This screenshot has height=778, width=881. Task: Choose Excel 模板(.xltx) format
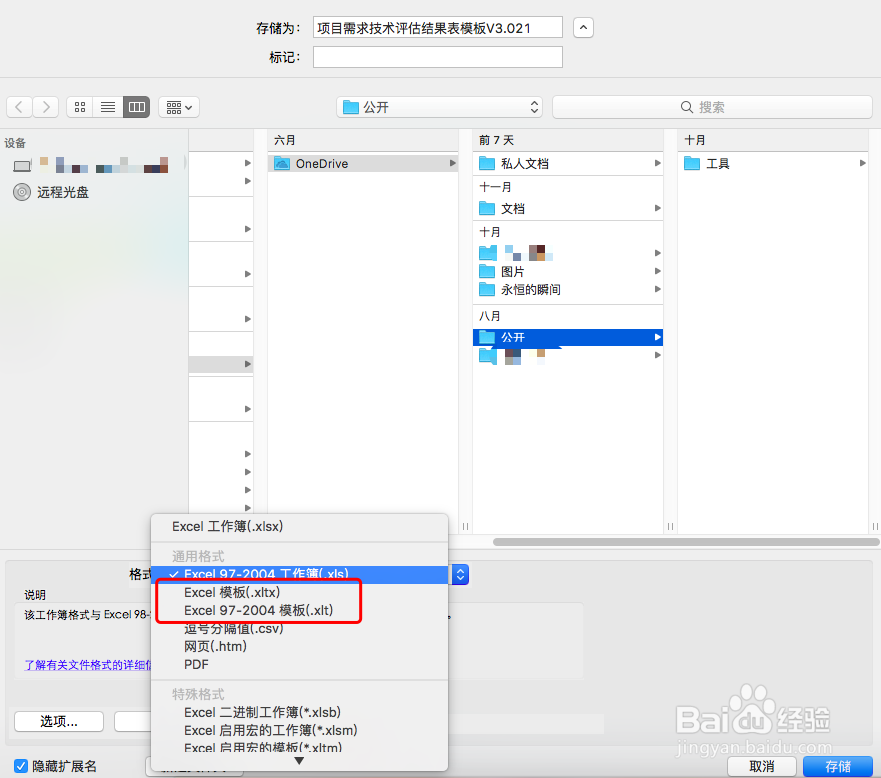pos(299,592)
